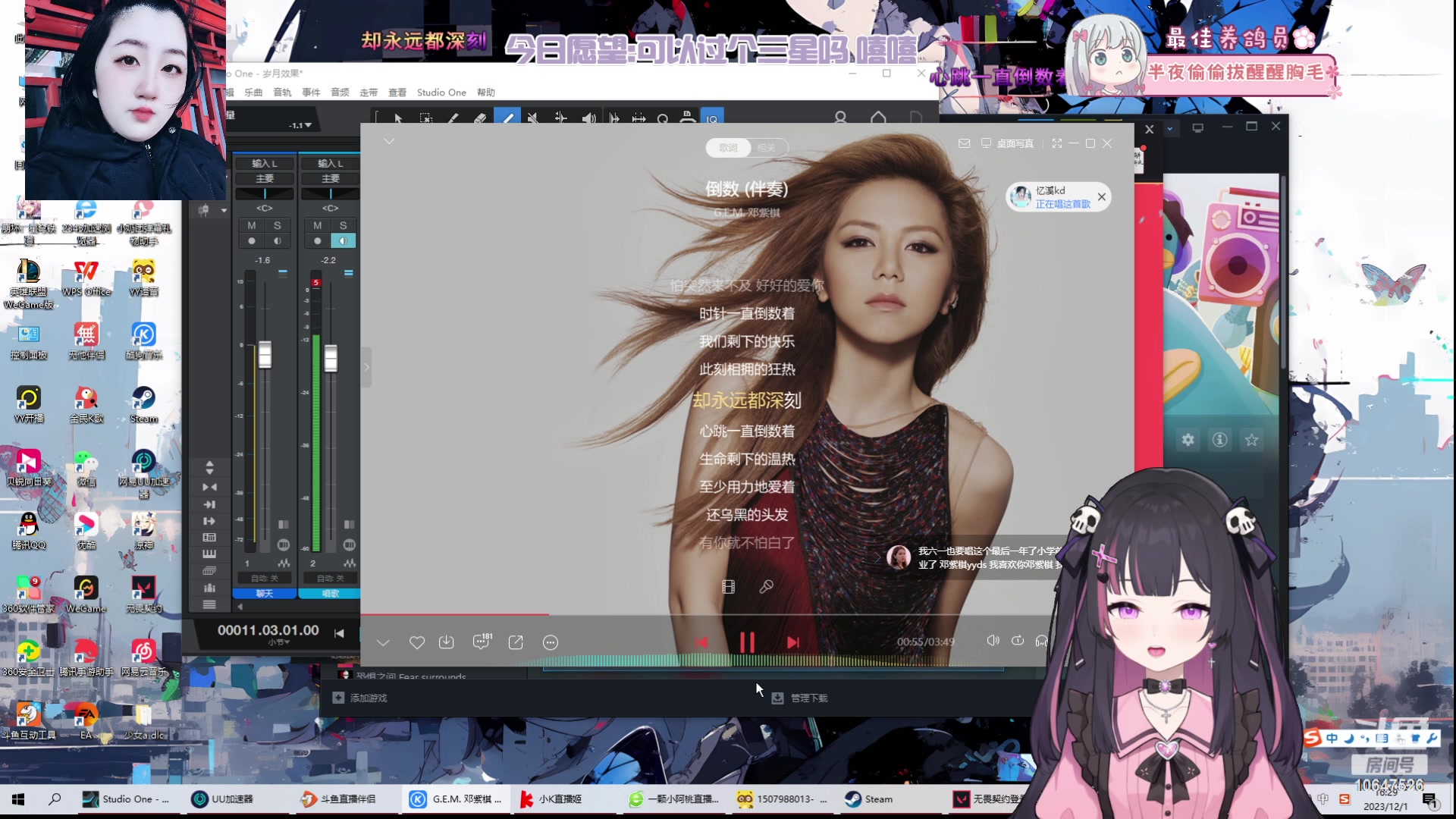The image size is (1456, 819).
Task: Select the Eraser tool in Studio One
Action: pos(479,118)
